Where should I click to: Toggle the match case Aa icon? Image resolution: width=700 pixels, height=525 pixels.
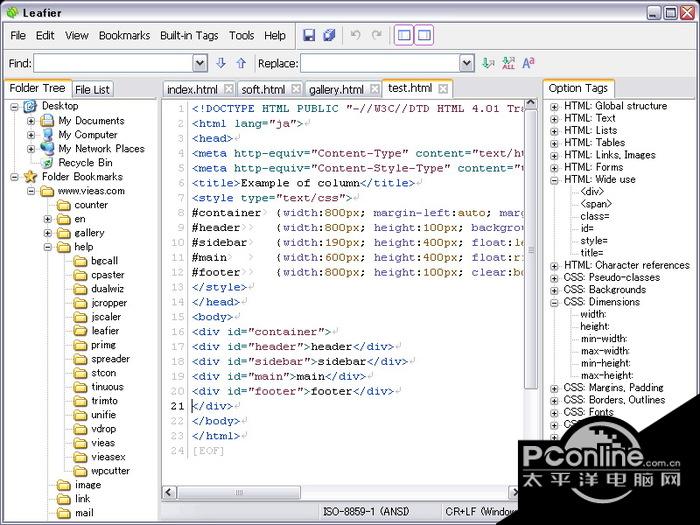click(x=528, y=63)
